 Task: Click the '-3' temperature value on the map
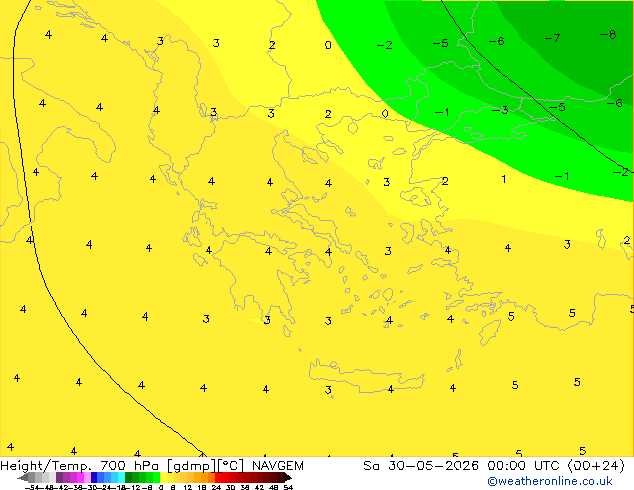[500, 110]
